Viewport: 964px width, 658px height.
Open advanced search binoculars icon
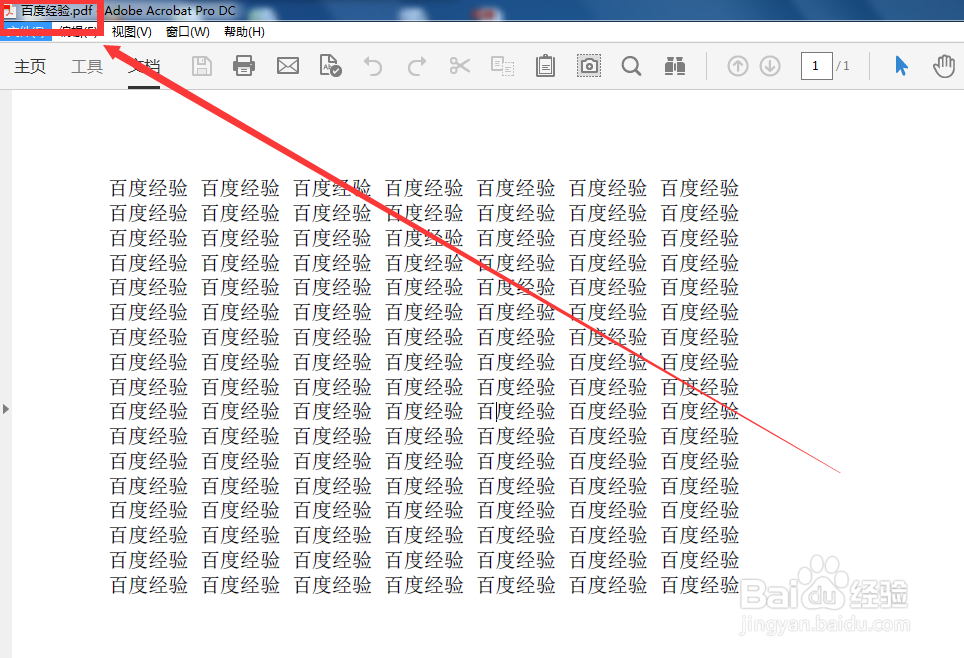[675, 66]
